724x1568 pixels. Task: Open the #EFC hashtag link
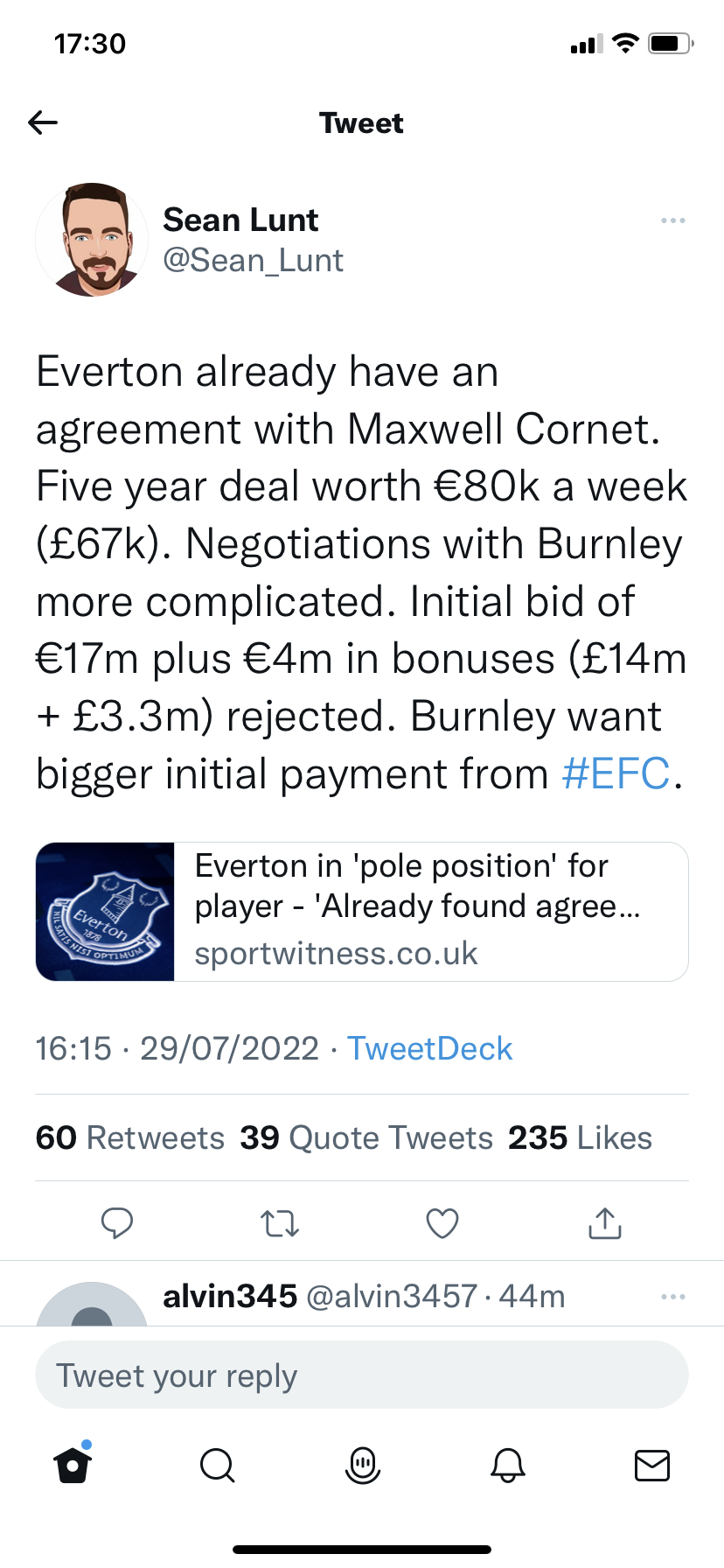tap(616, 774)
